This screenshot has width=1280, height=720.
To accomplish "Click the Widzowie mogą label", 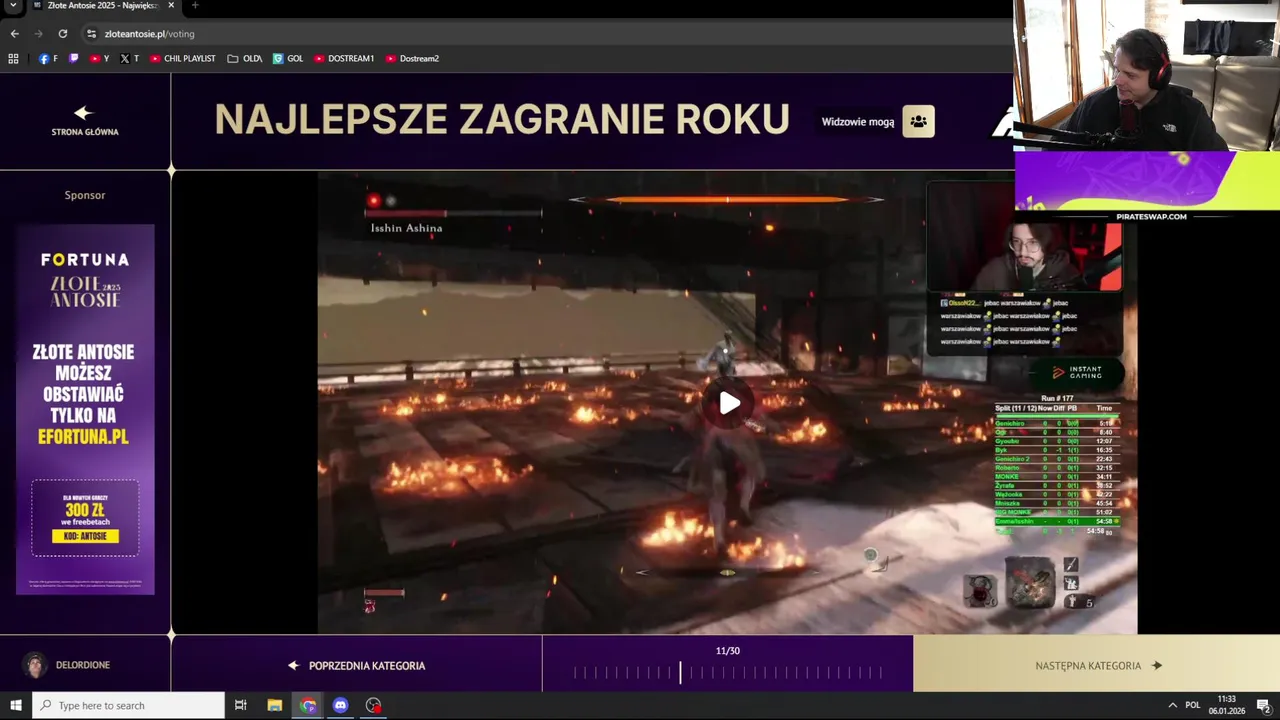I will 858,122.
